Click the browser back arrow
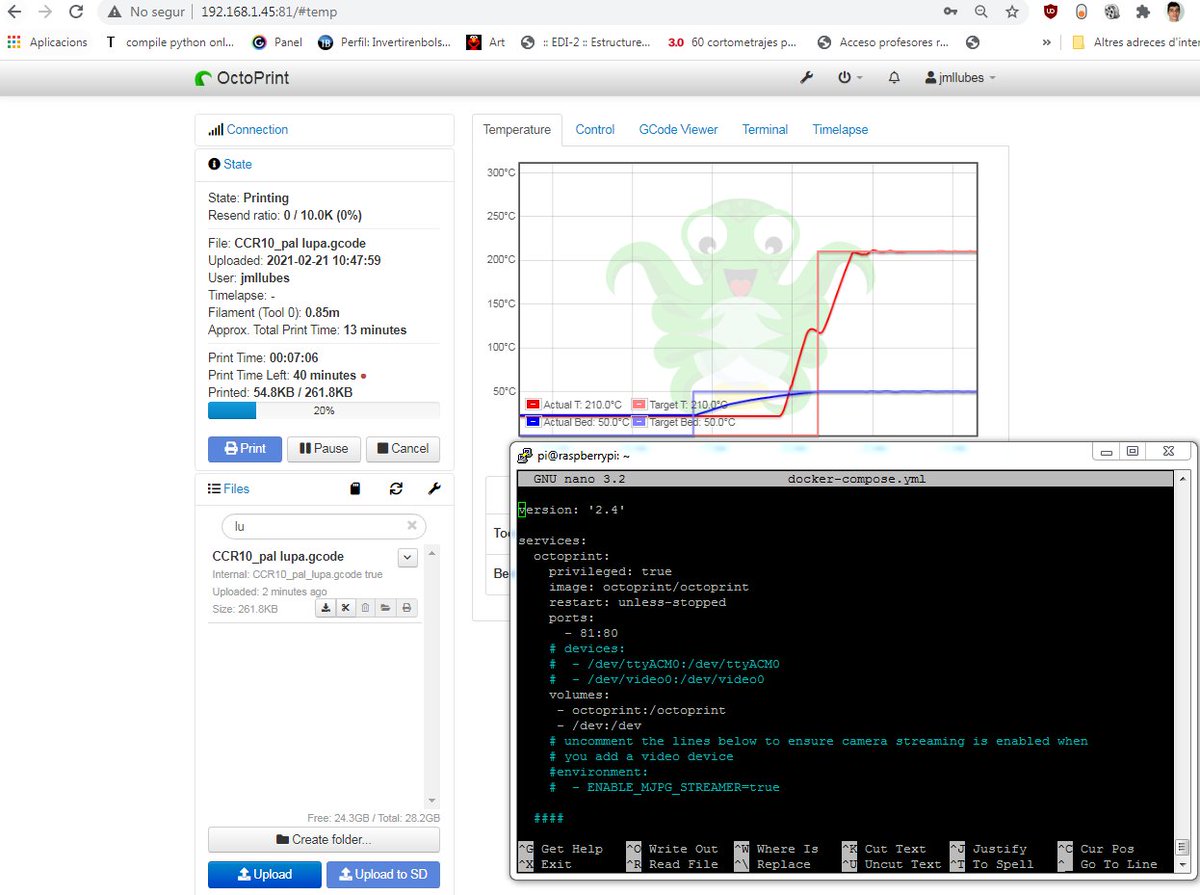Screen dimensions: 1200x895 tap(15, 12)
